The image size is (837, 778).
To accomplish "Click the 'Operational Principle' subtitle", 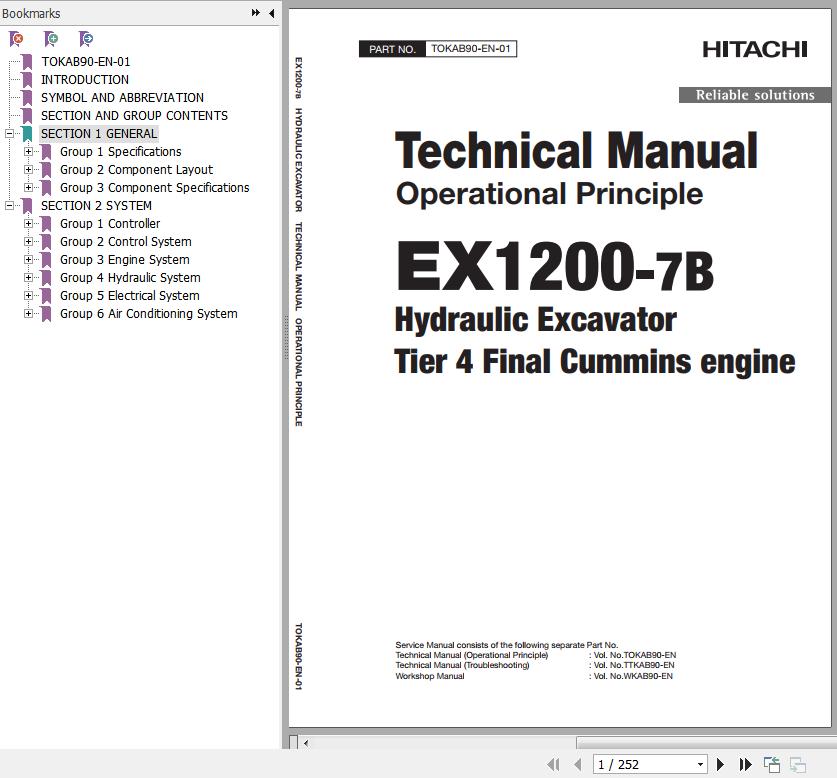I will (x=549, y=195).
